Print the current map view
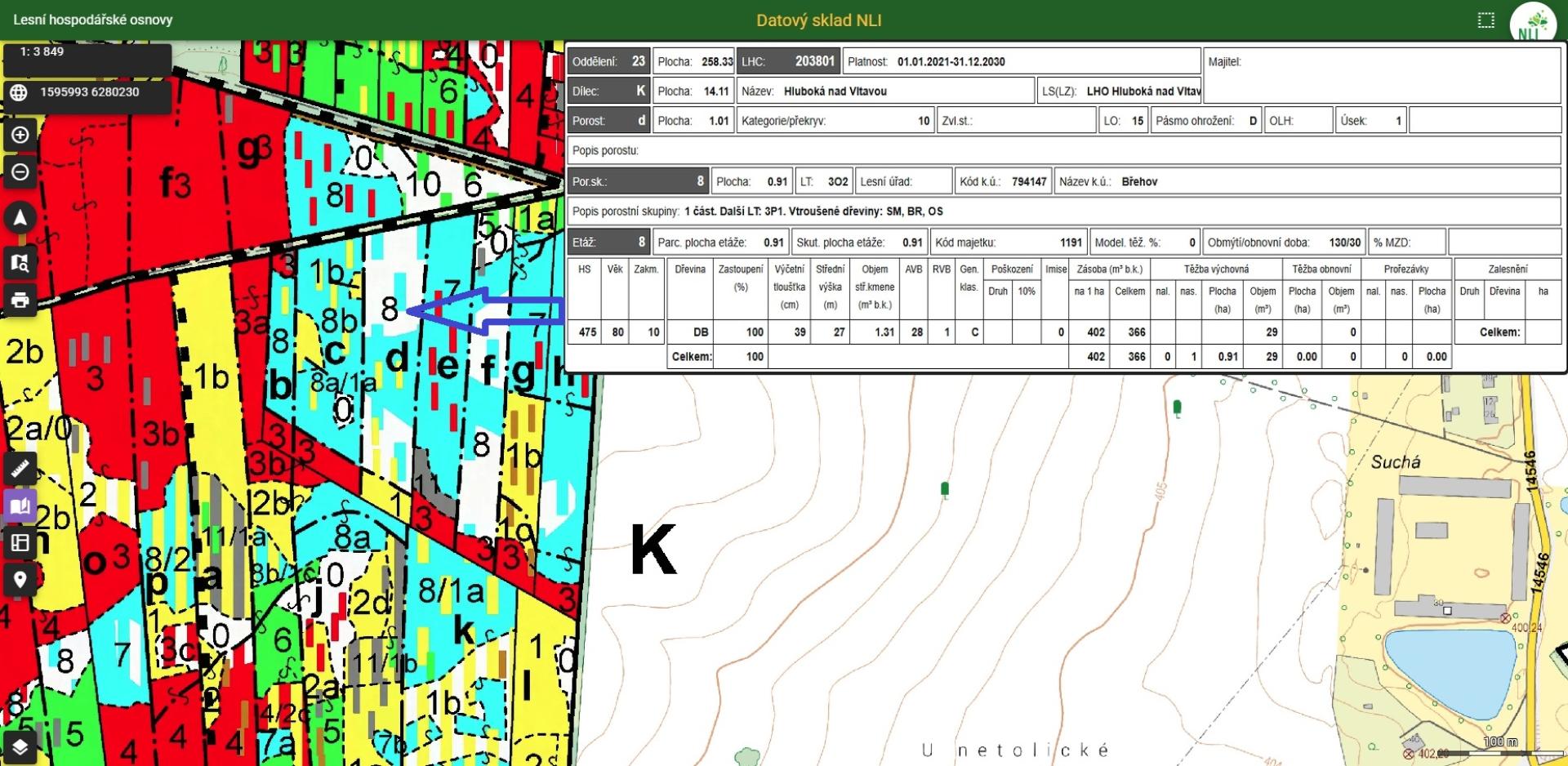 tap(20, 301)
